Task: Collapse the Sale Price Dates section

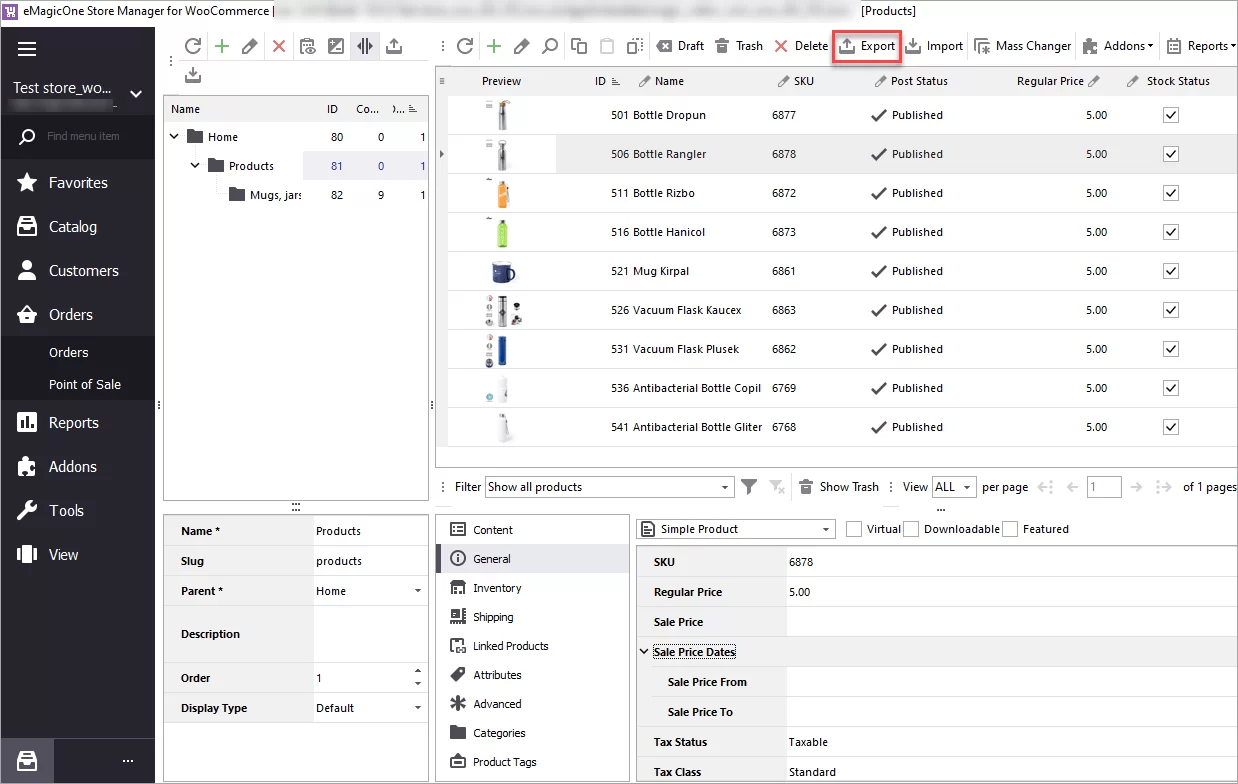Action: [644, 651]
